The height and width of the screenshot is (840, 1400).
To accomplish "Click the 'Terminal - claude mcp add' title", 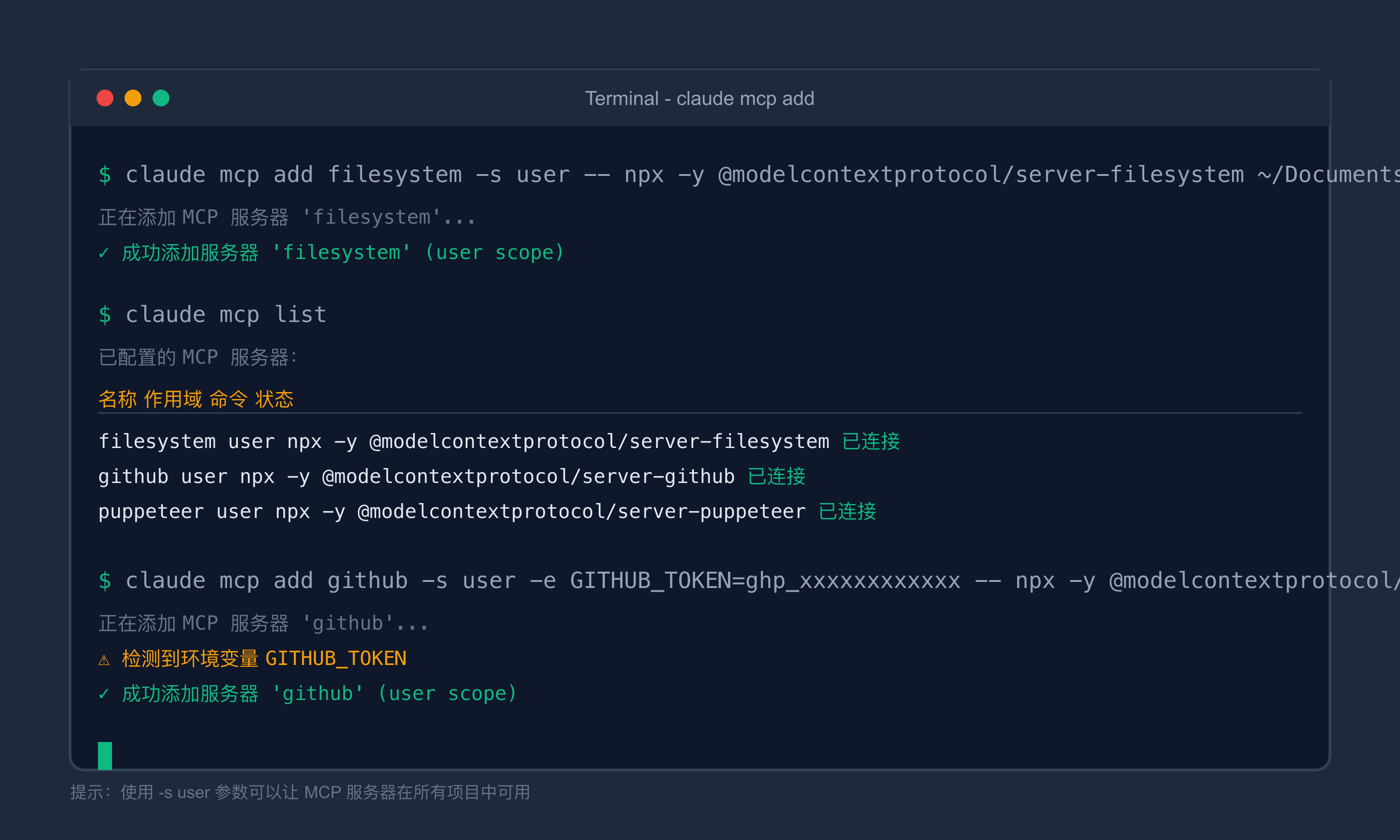I will [700, 98].
